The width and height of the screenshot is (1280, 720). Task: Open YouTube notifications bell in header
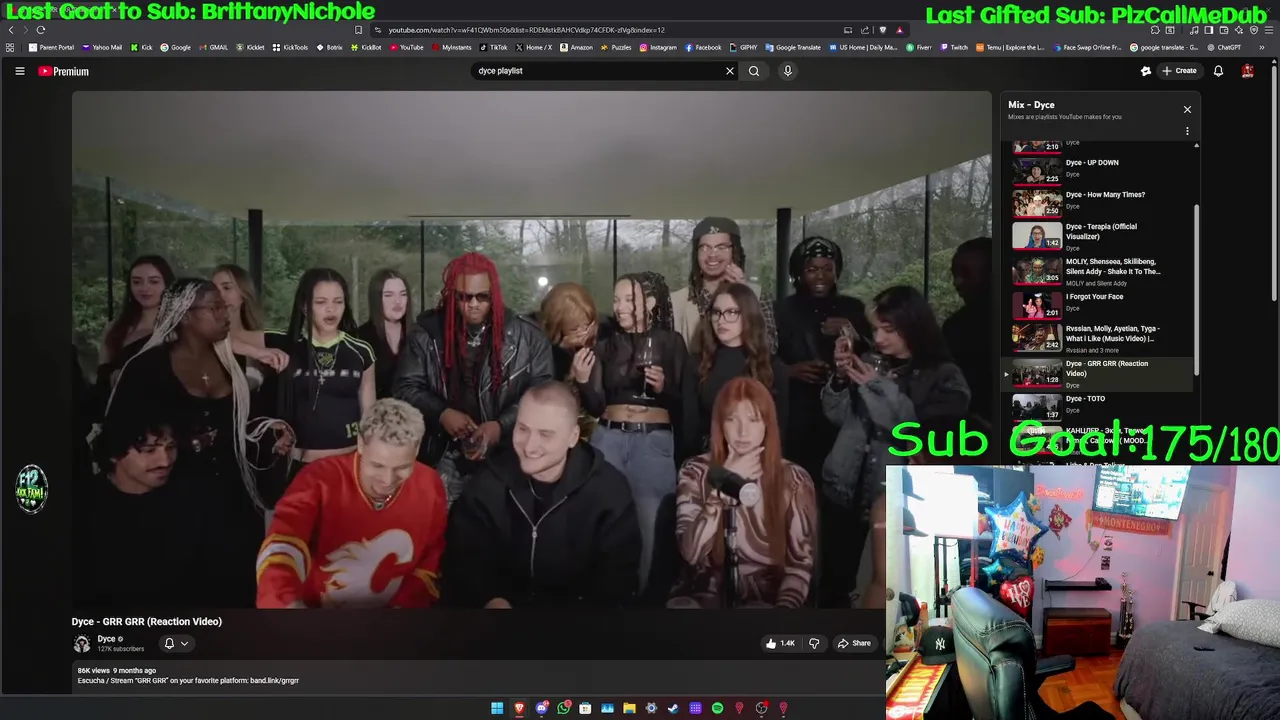(1218, 71)
